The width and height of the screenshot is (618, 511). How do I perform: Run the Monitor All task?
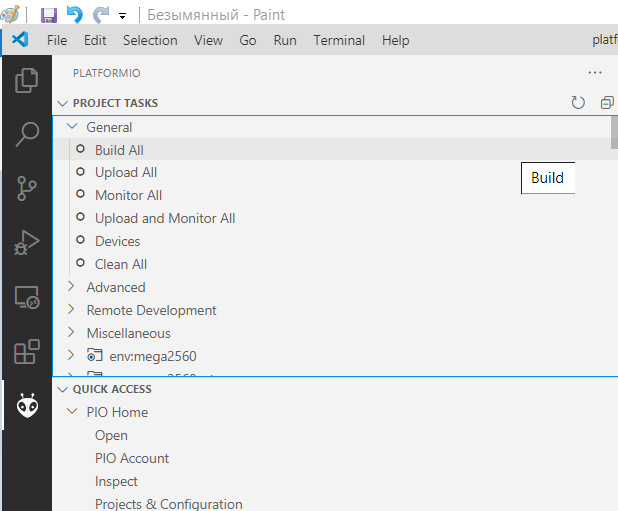(x=128, y=195)
